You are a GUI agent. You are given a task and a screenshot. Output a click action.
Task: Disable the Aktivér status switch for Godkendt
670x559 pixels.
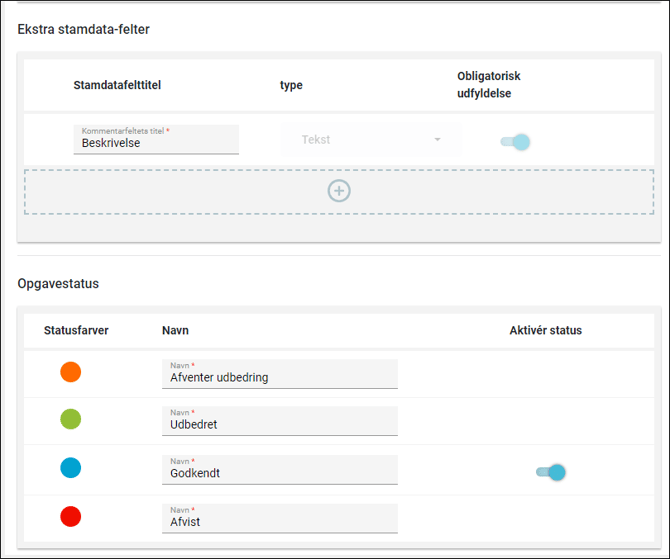coord(551,472)
